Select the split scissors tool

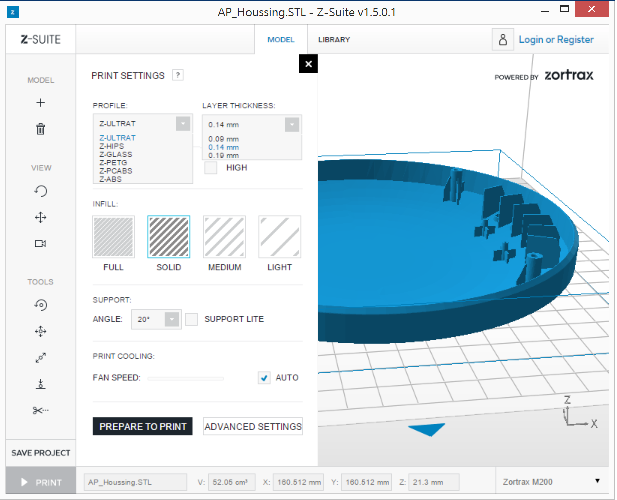tap(41, 411)
